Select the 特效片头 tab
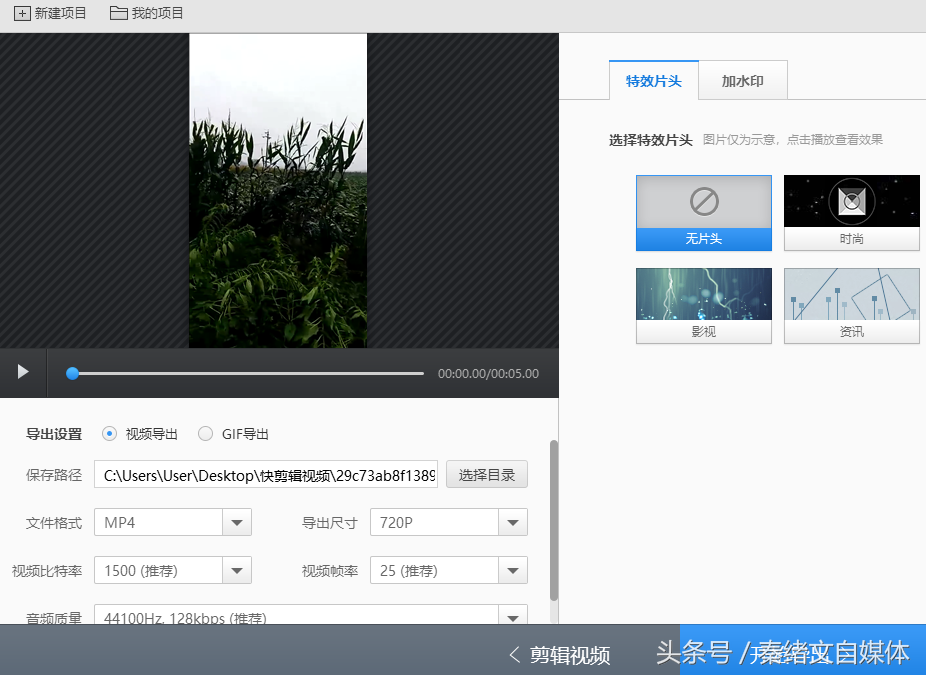 click(x=653, y=81)
